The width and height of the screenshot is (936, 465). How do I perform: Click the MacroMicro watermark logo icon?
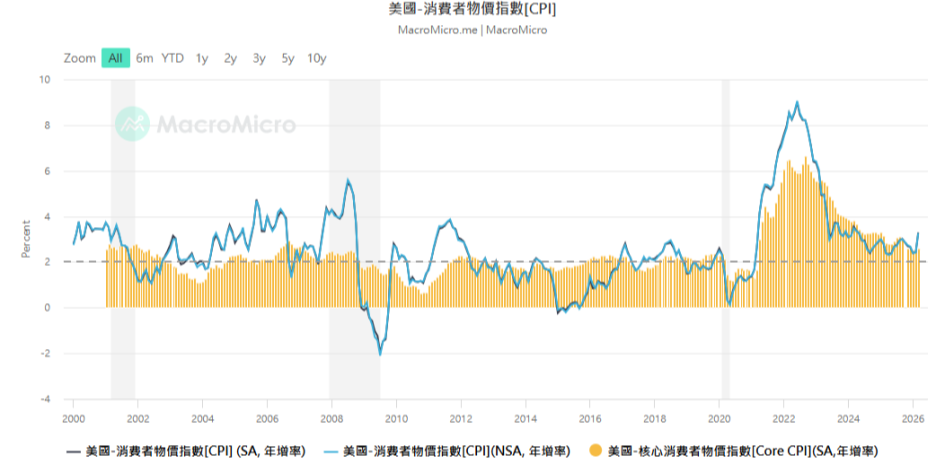pyautogui.click(x=132, y=124)
